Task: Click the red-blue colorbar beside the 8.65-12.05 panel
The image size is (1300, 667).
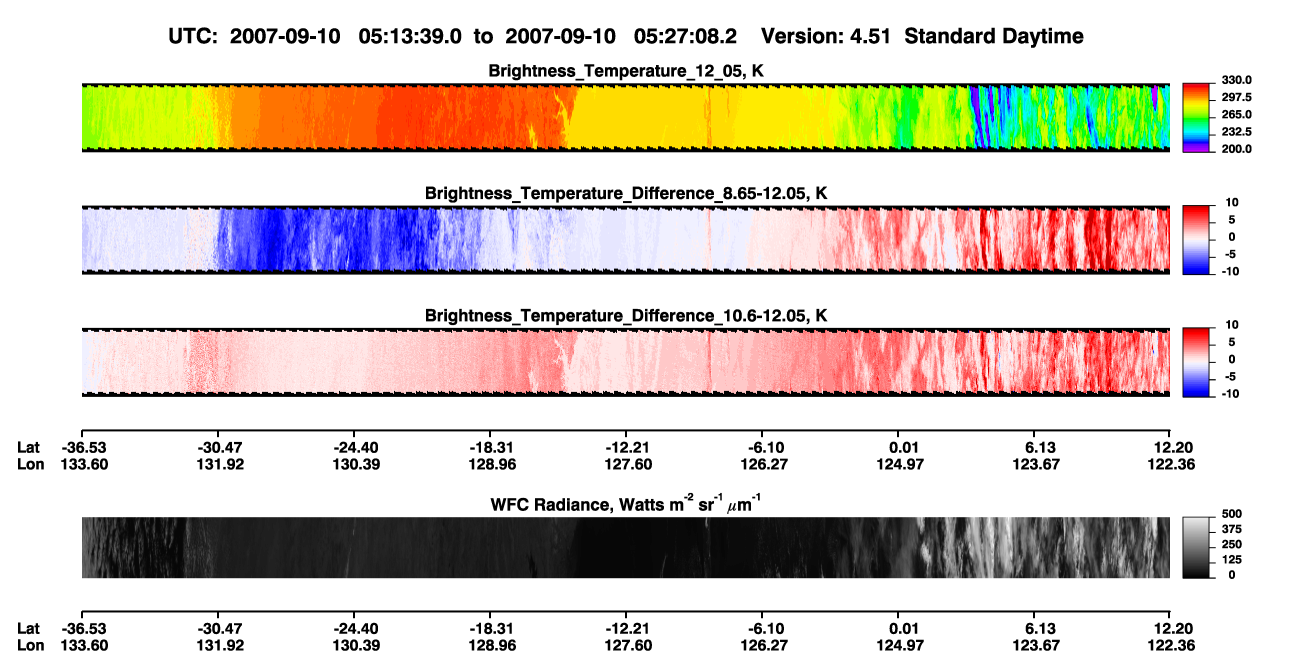Action: 1196,240
